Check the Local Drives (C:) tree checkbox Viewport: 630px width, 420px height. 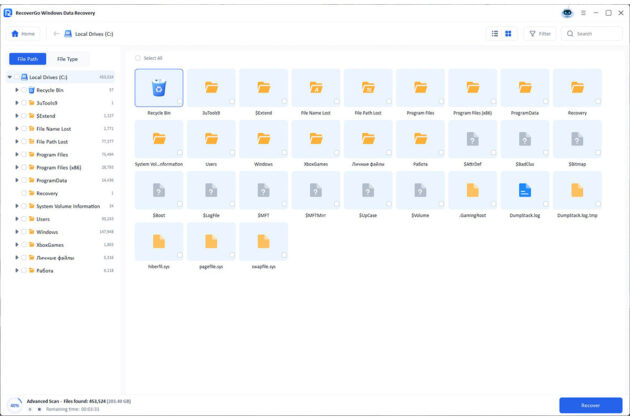[16, 77]
